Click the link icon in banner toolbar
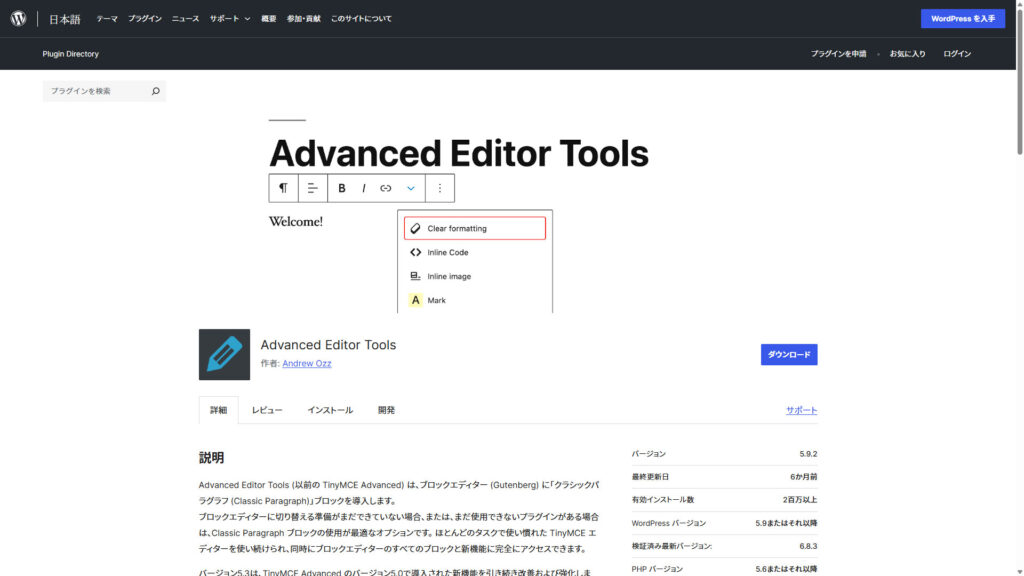Image resolution: width=1024 pixels, height=576 pixels. coord(386,188)
